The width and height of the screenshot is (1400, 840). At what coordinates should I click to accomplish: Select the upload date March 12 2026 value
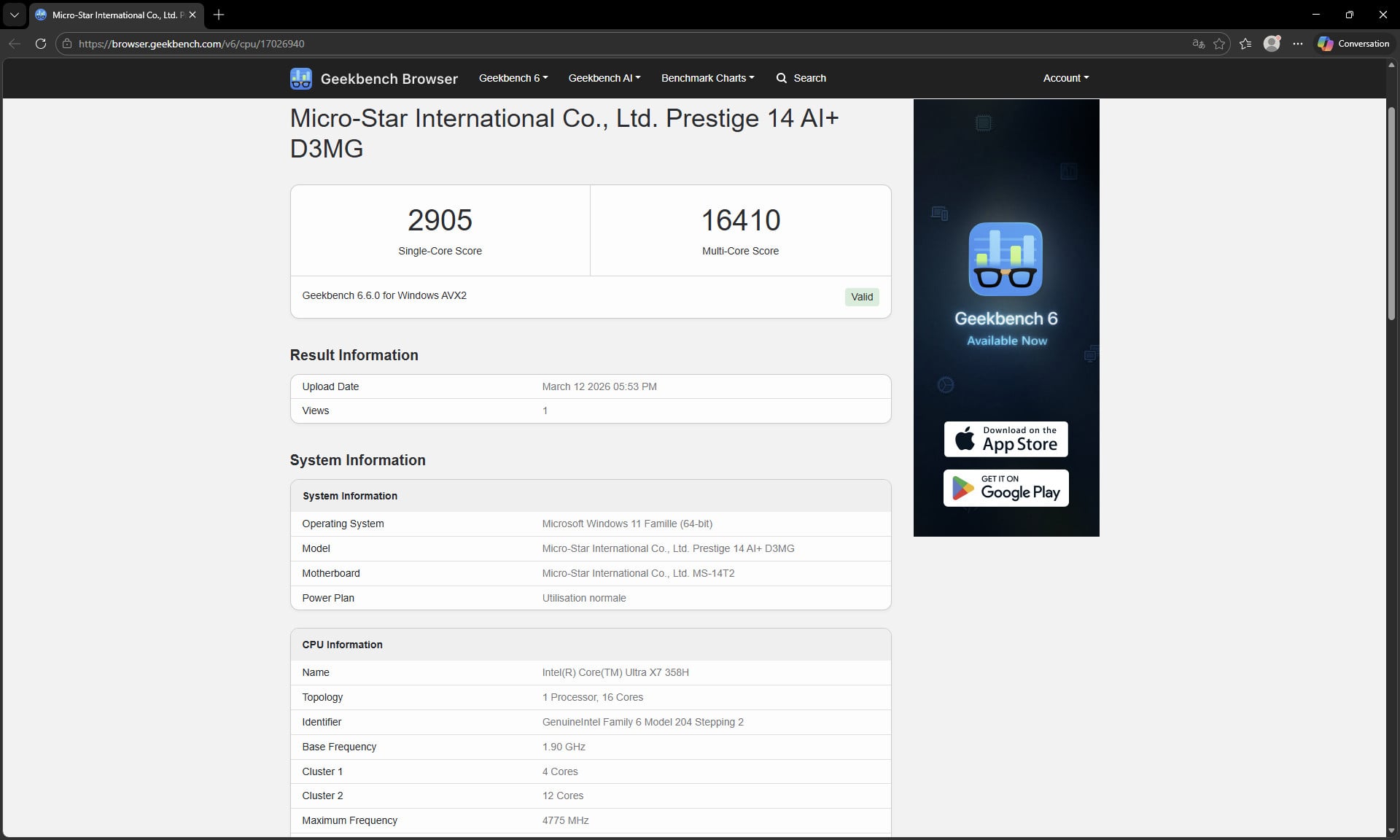[x=599, y=386]
